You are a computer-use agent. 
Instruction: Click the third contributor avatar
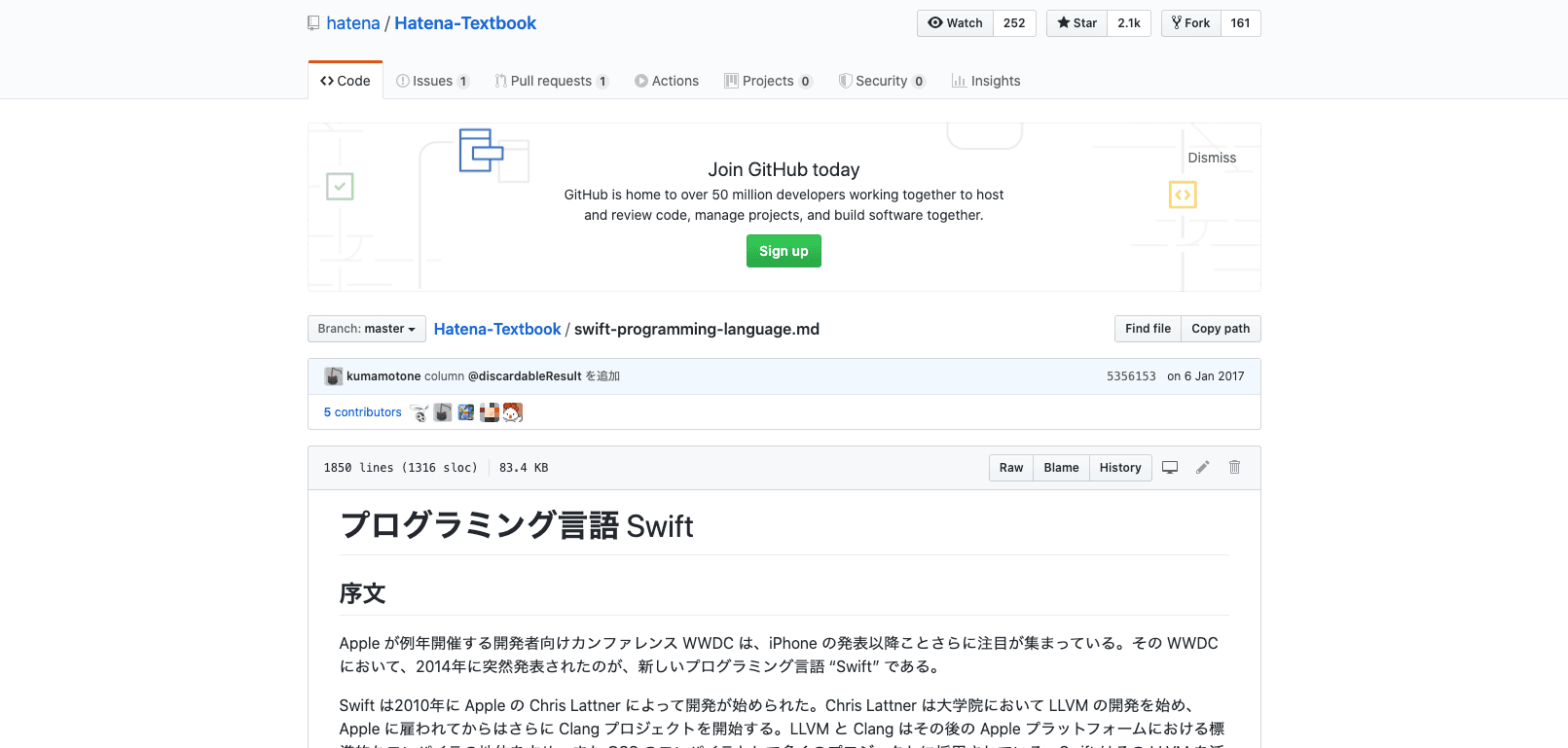(466, 413)
